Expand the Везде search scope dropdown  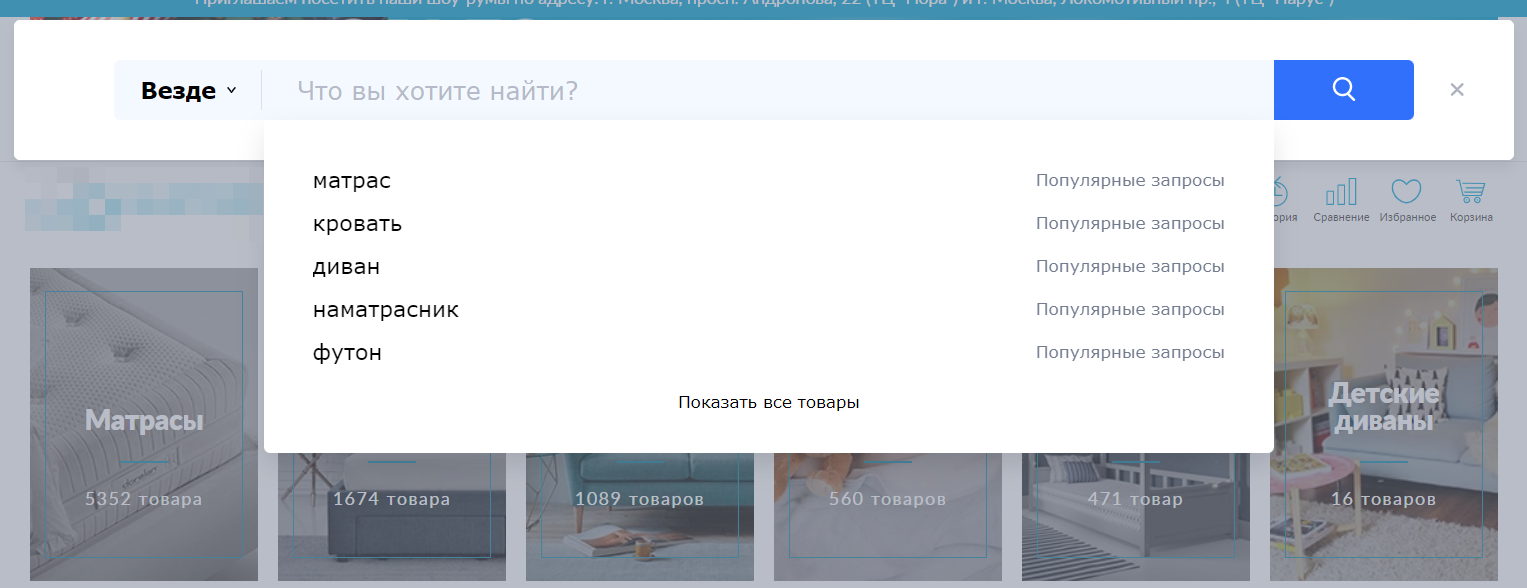pos(188,91)
